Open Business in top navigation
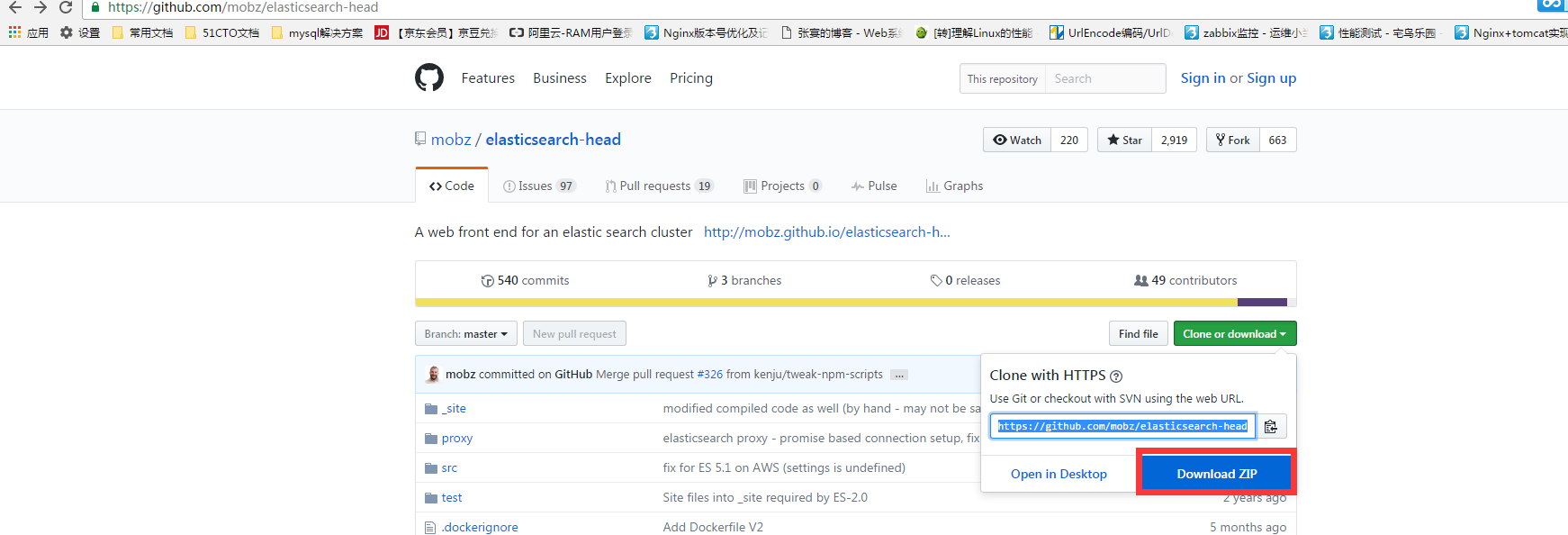This screenshot has height=535, width=1568. click(560, 78)
